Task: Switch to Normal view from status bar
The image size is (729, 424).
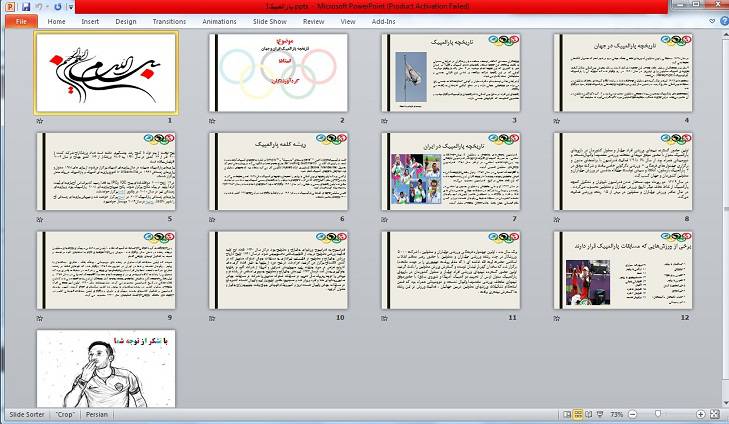Action: pyautogui.click(x=565, y=413)
